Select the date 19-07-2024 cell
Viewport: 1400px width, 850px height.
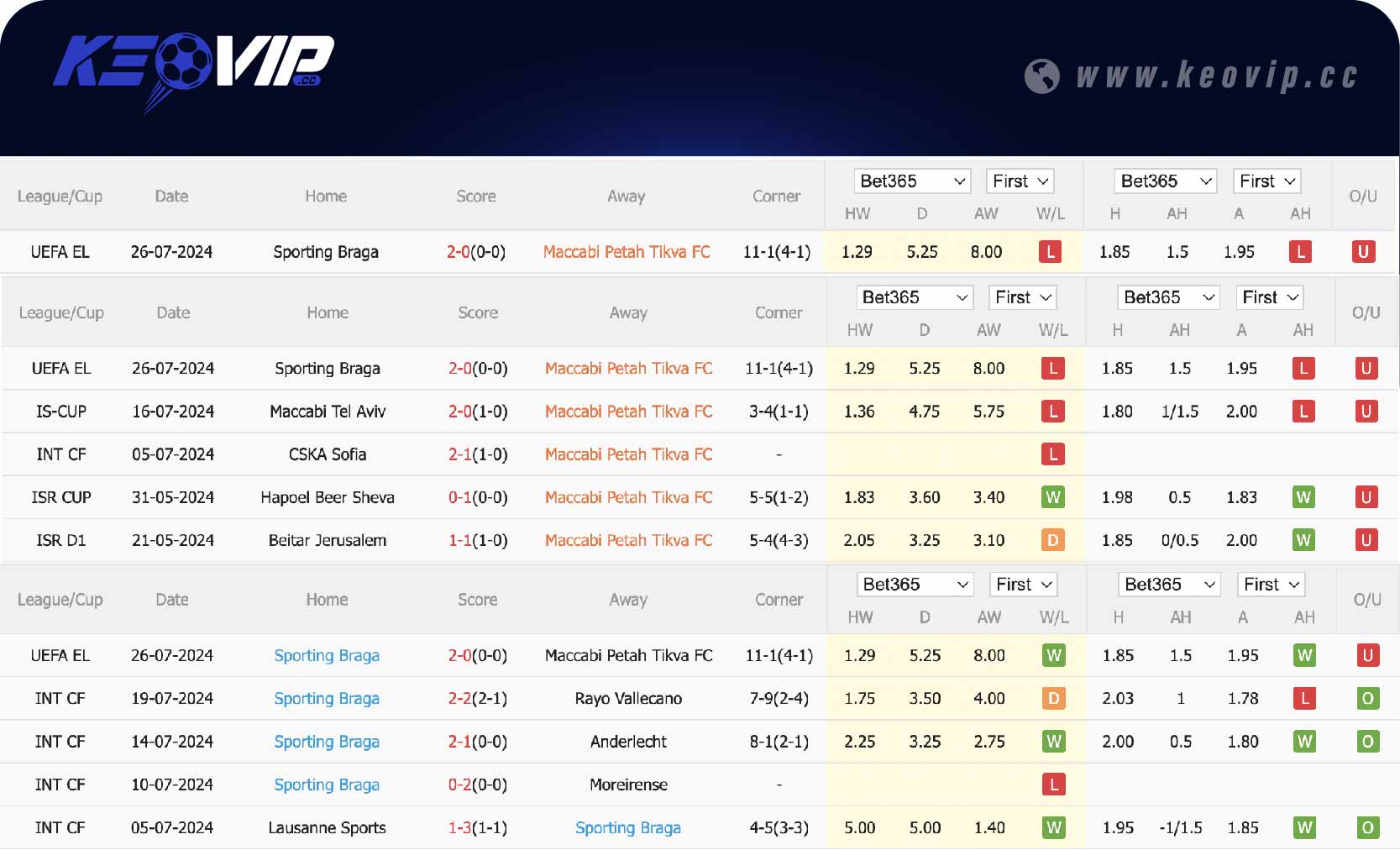172,699
